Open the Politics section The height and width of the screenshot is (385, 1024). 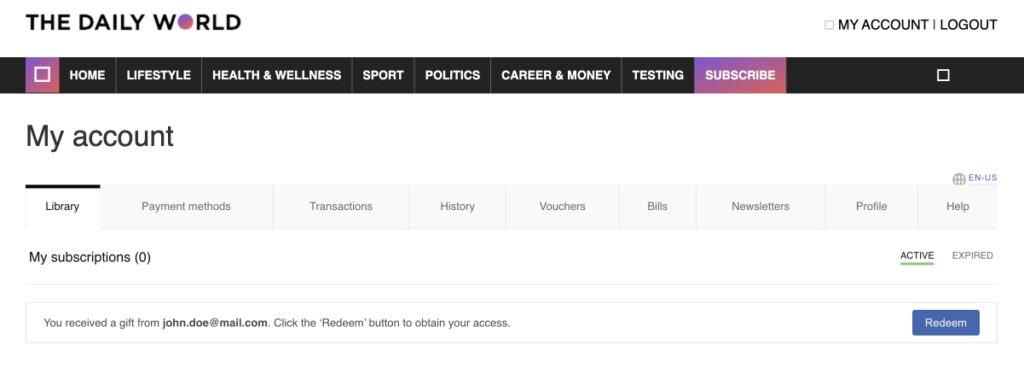[453, 75]
